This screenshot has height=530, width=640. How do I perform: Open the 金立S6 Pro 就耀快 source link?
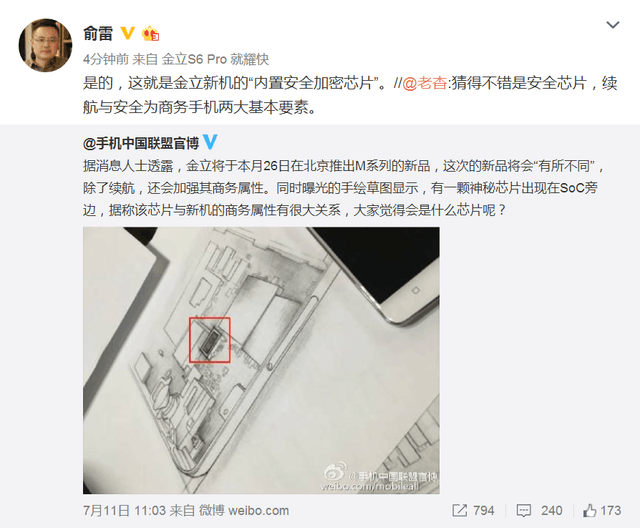[216, 60]
